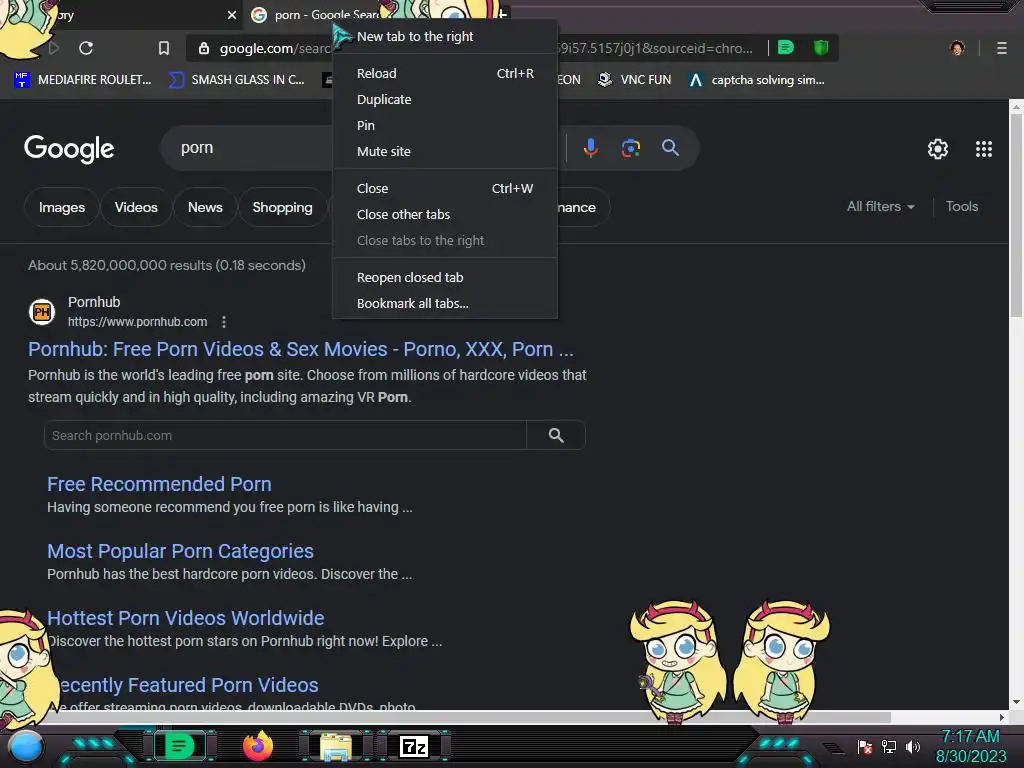Filter results by Videos
This screenshot has height=768, width=1024.
(x=136, y=207)
